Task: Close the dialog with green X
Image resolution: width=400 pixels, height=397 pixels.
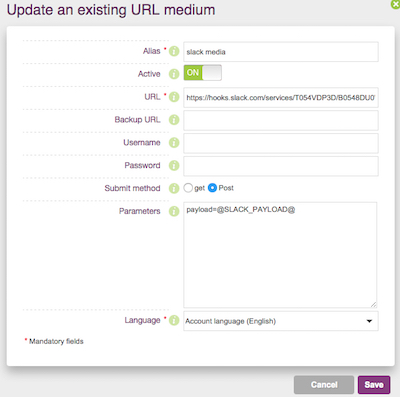Action: 396,4
